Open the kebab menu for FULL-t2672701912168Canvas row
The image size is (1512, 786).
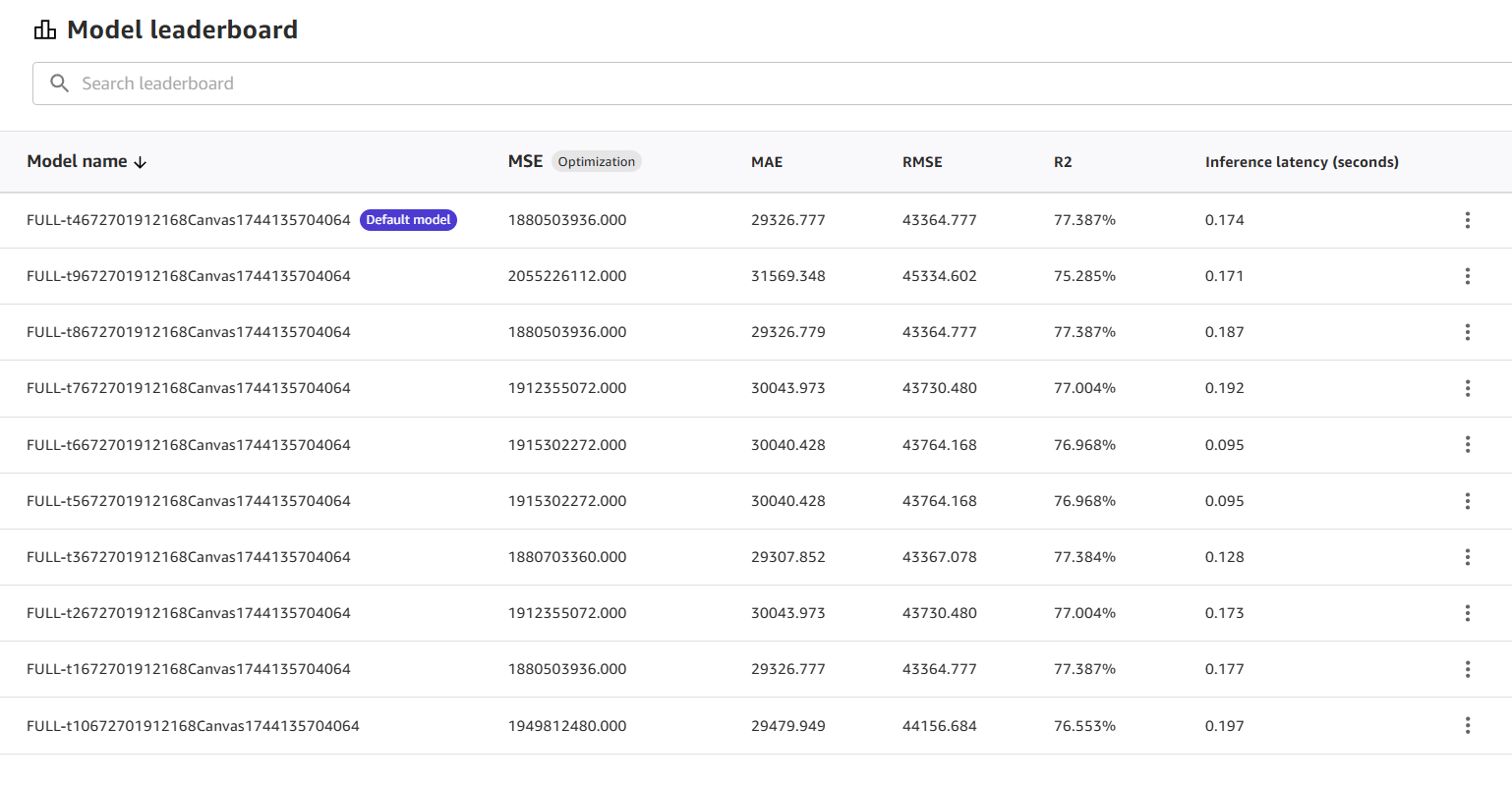(x=1467, y=612)
